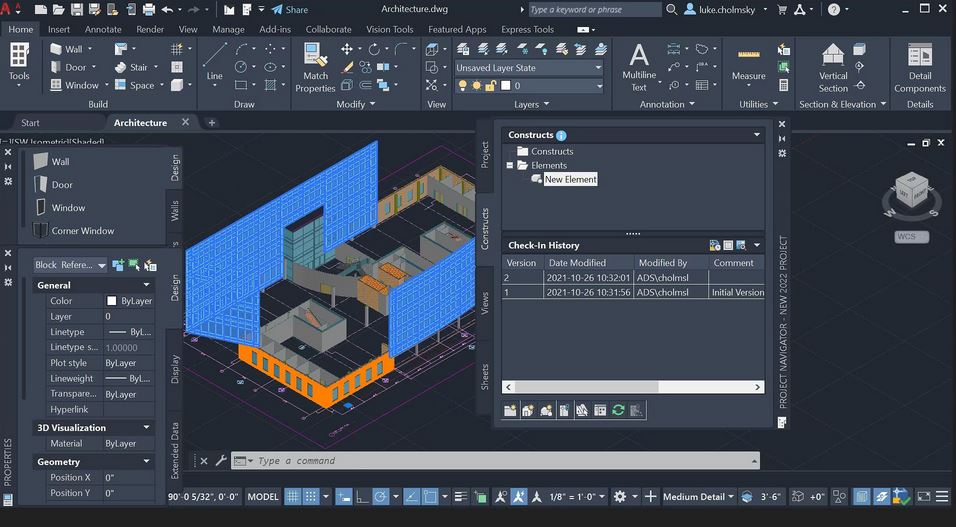
Task: Toggle clean screen icon in status bar
Action: 924,497
